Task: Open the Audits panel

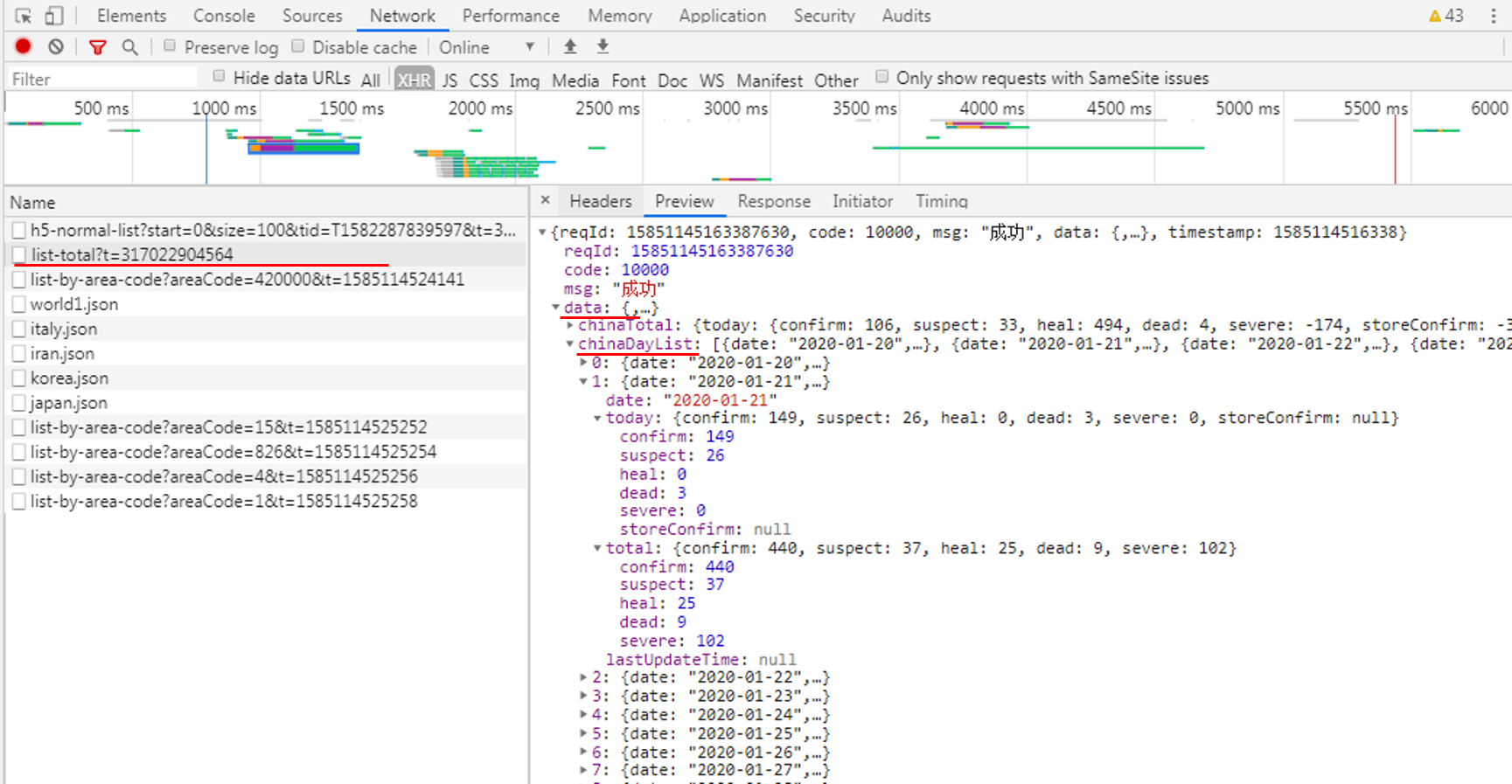Action: (906, 16)
